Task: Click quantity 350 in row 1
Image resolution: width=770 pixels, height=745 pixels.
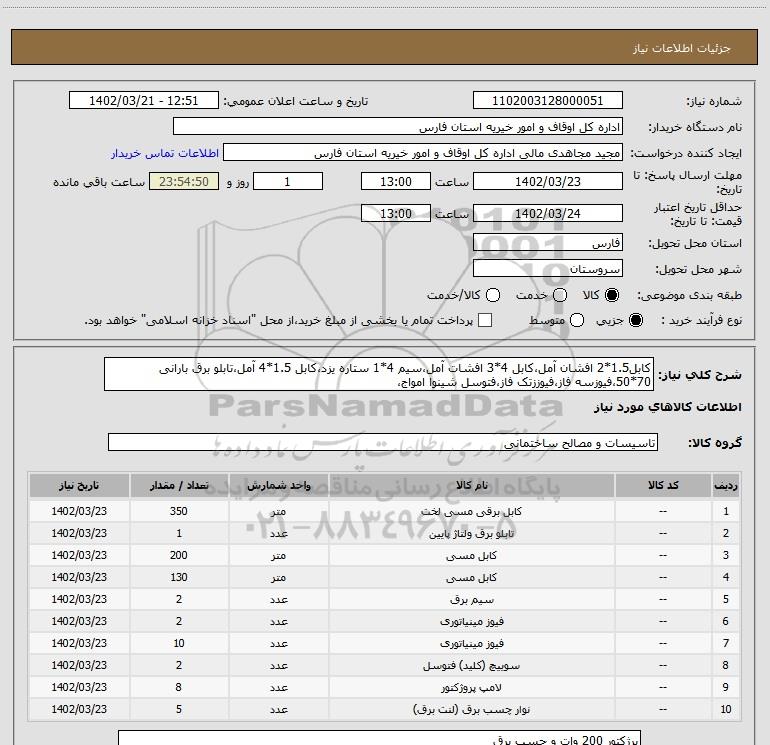Action: point(179,511)
